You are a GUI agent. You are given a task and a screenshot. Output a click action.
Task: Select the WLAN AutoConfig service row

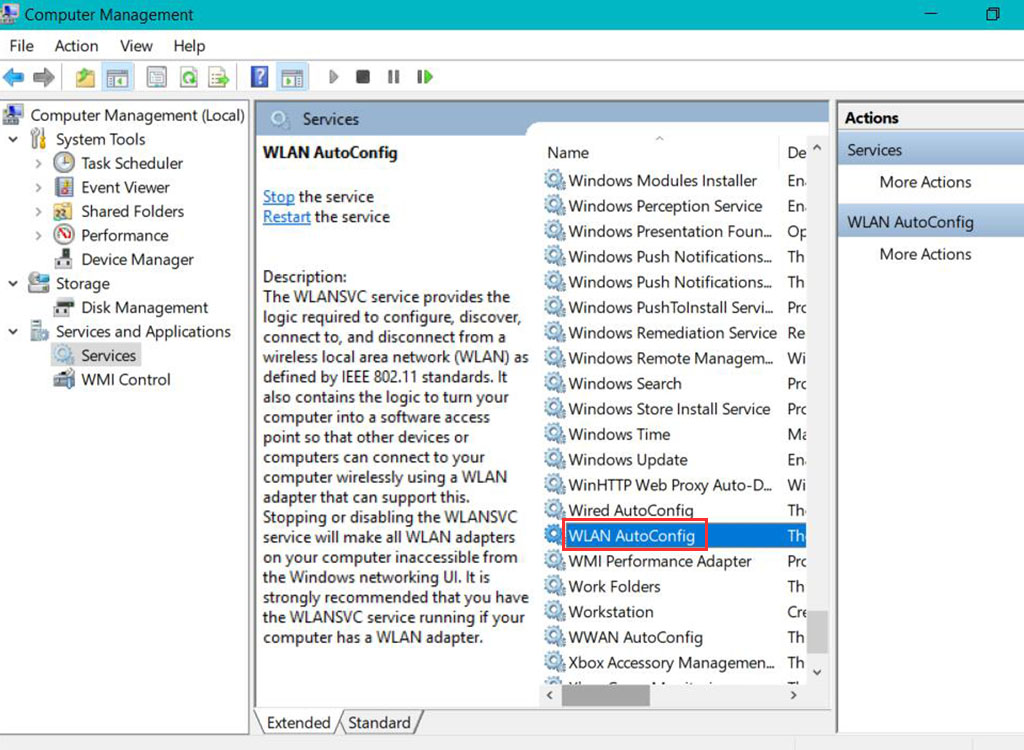[675, 536]
